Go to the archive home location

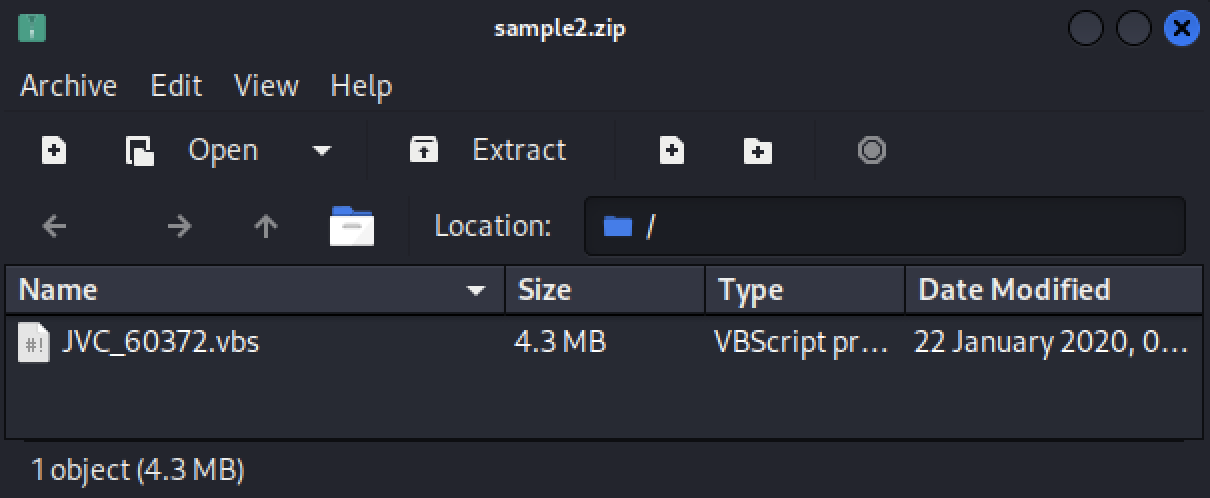351,226
